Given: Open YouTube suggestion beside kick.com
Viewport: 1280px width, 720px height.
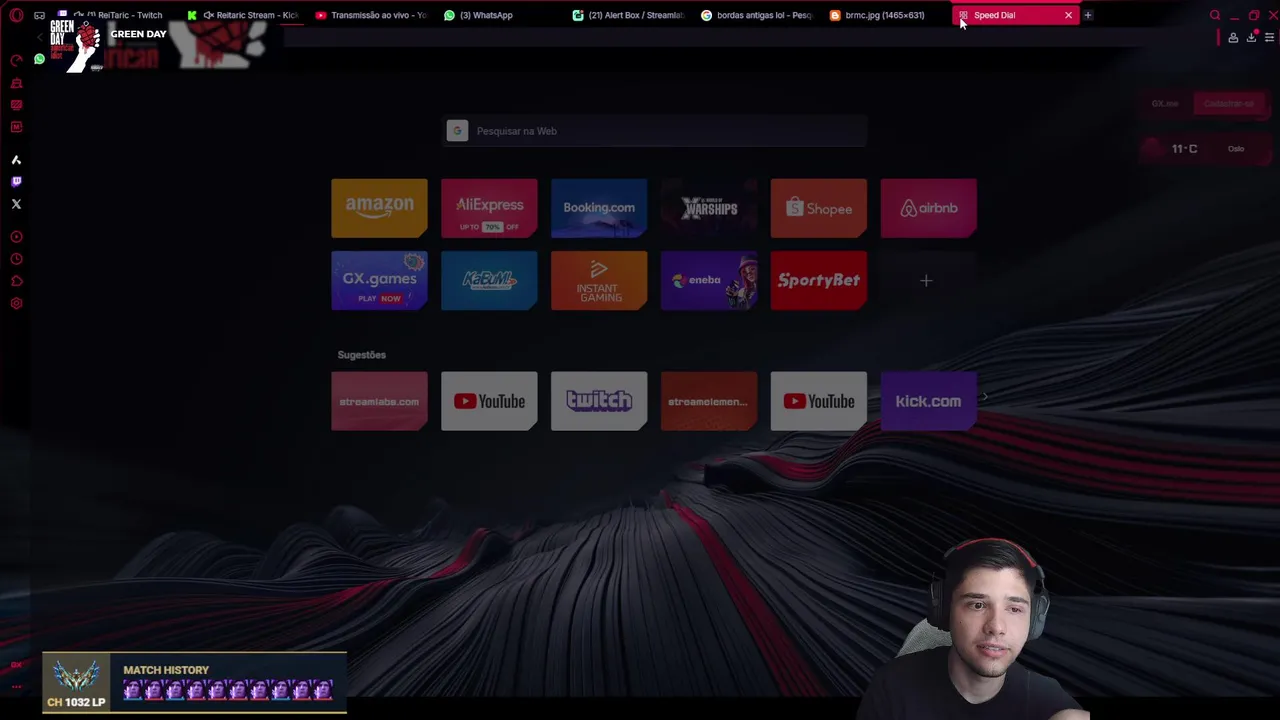Looking at the screenshot, I should pyautogui.click(x=819, y=401).
